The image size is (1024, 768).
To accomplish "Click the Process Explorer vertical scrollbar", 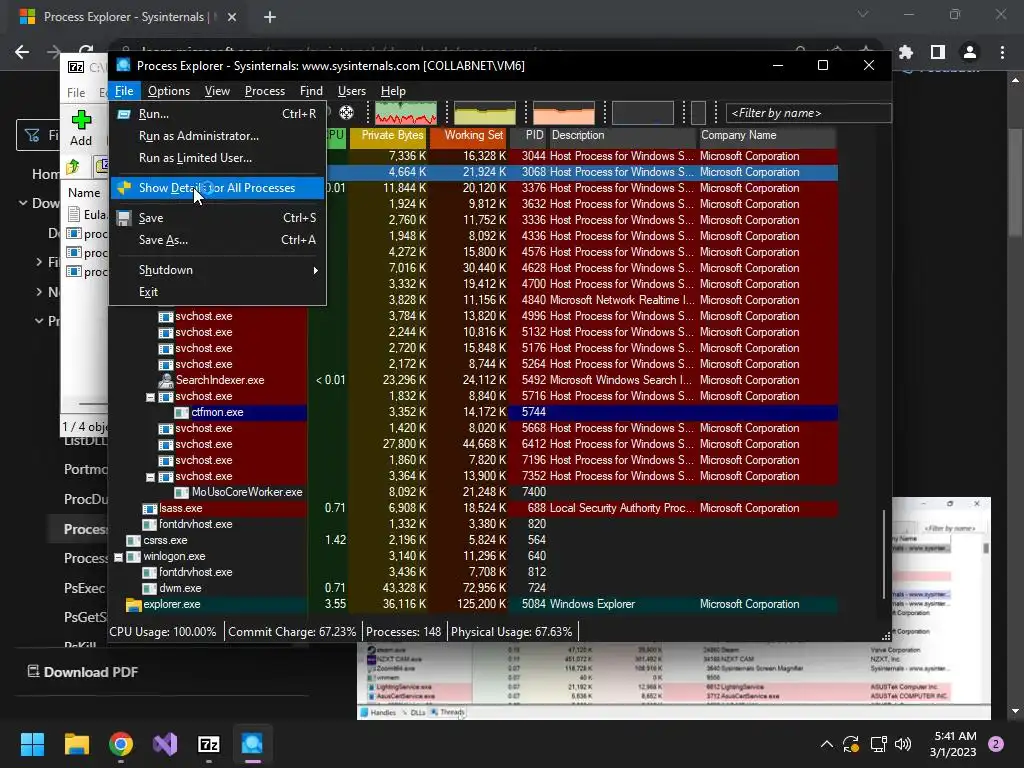I will click(884, 554).
